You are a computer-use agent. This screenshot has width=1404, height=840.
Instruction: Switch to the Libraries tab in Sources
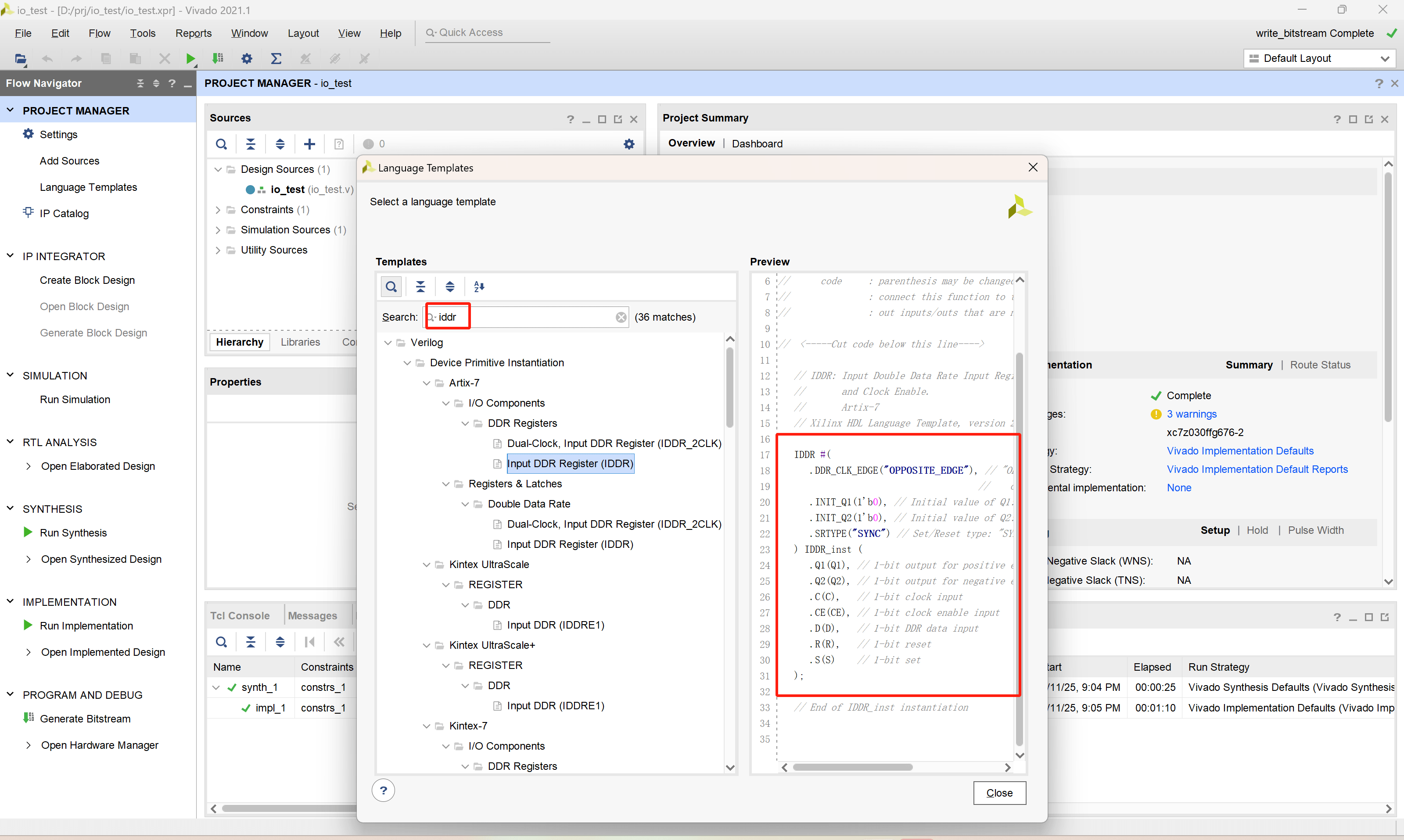300,342
